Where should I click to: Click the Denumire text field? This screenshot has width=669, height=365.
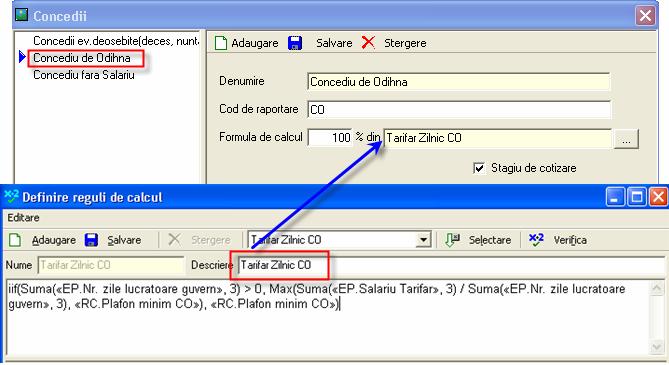(x=458, y=82)
